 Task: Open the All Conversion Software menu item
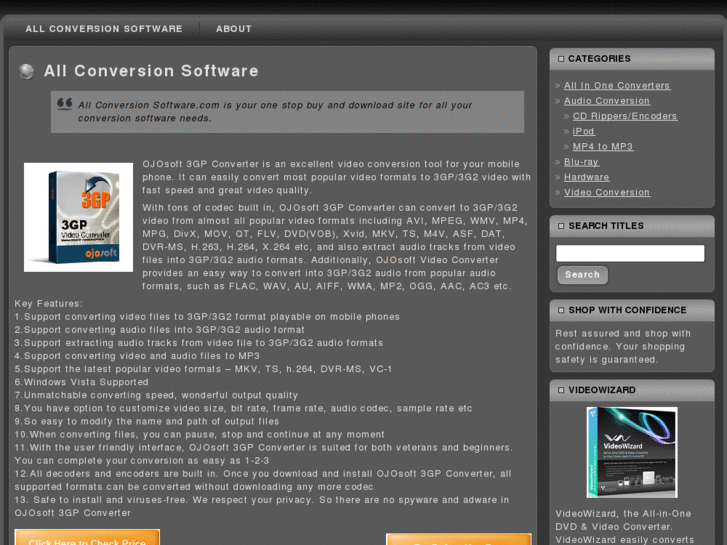click(104, 29)
